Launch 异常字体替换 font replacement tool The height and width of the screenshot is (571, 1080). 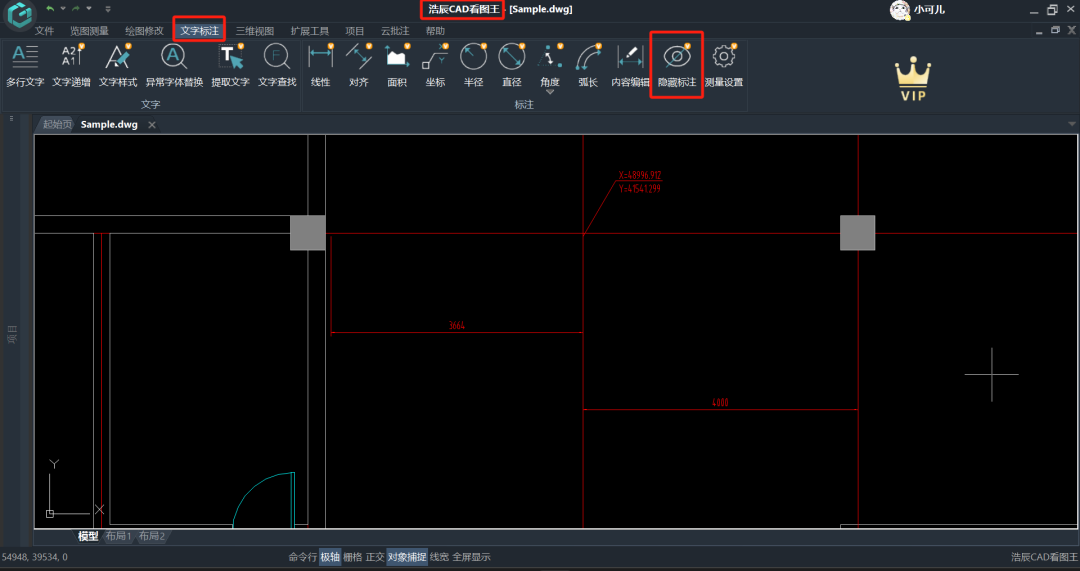click(174, 65)
